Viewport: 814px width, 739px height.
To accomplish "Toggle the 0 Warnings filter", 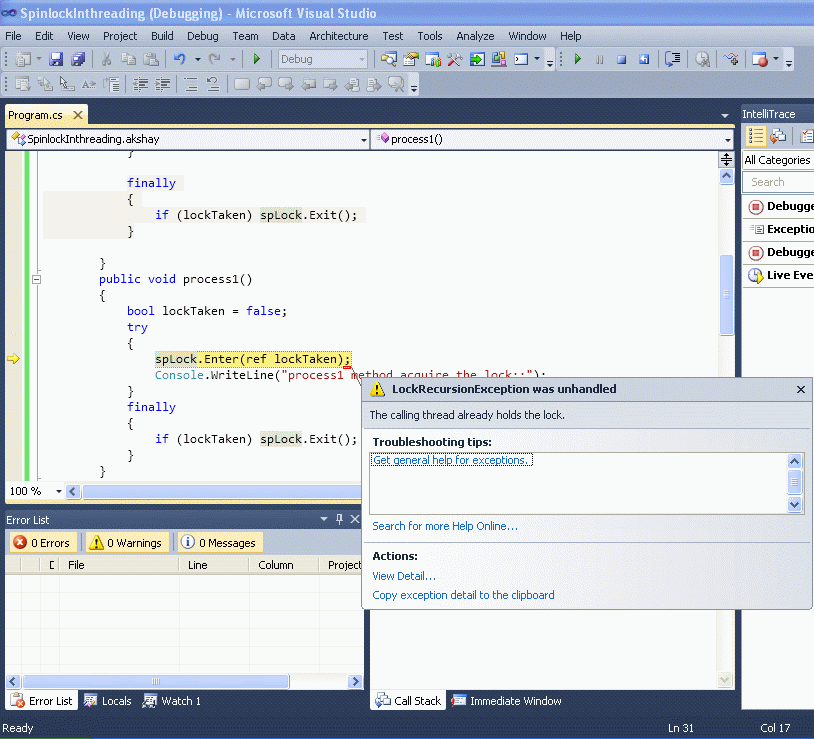I will pyautogui.click(x=126, y=541).
